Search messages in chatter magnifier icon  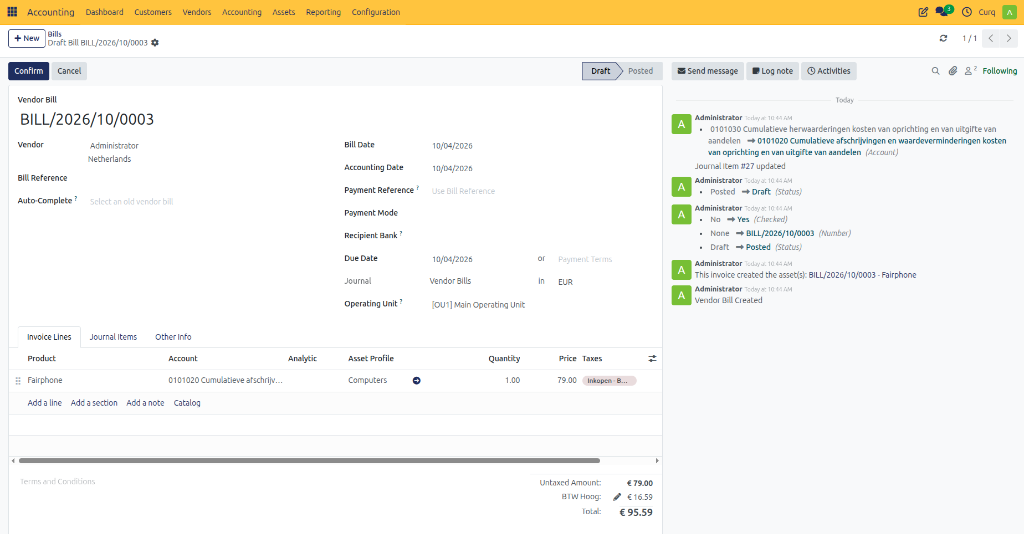(x=935, y=71)
